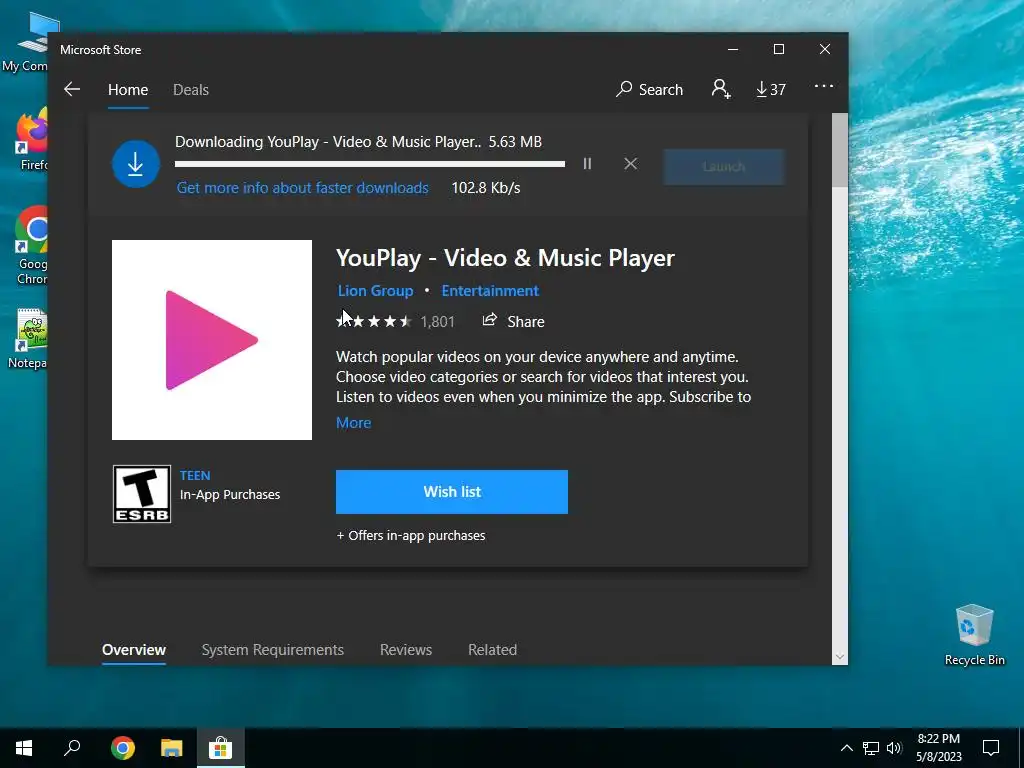Expand the description with More link
1024x768 pixels.
tap(353, 423)
